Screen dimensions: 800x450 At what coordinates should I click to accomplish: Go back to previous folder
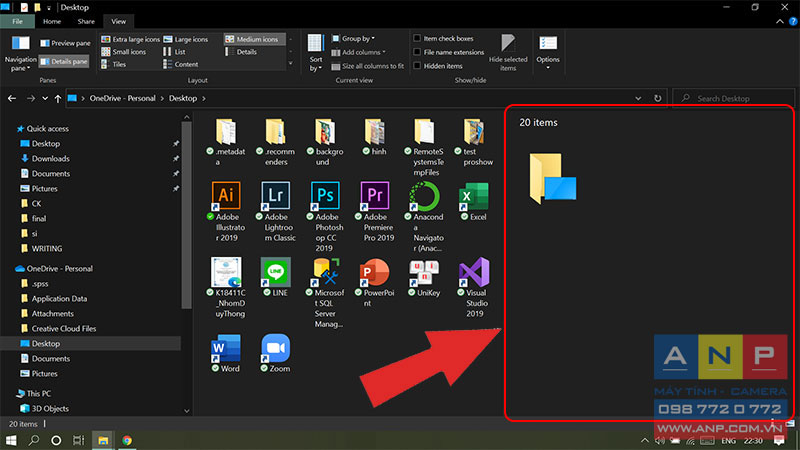[x=12, y=98]
